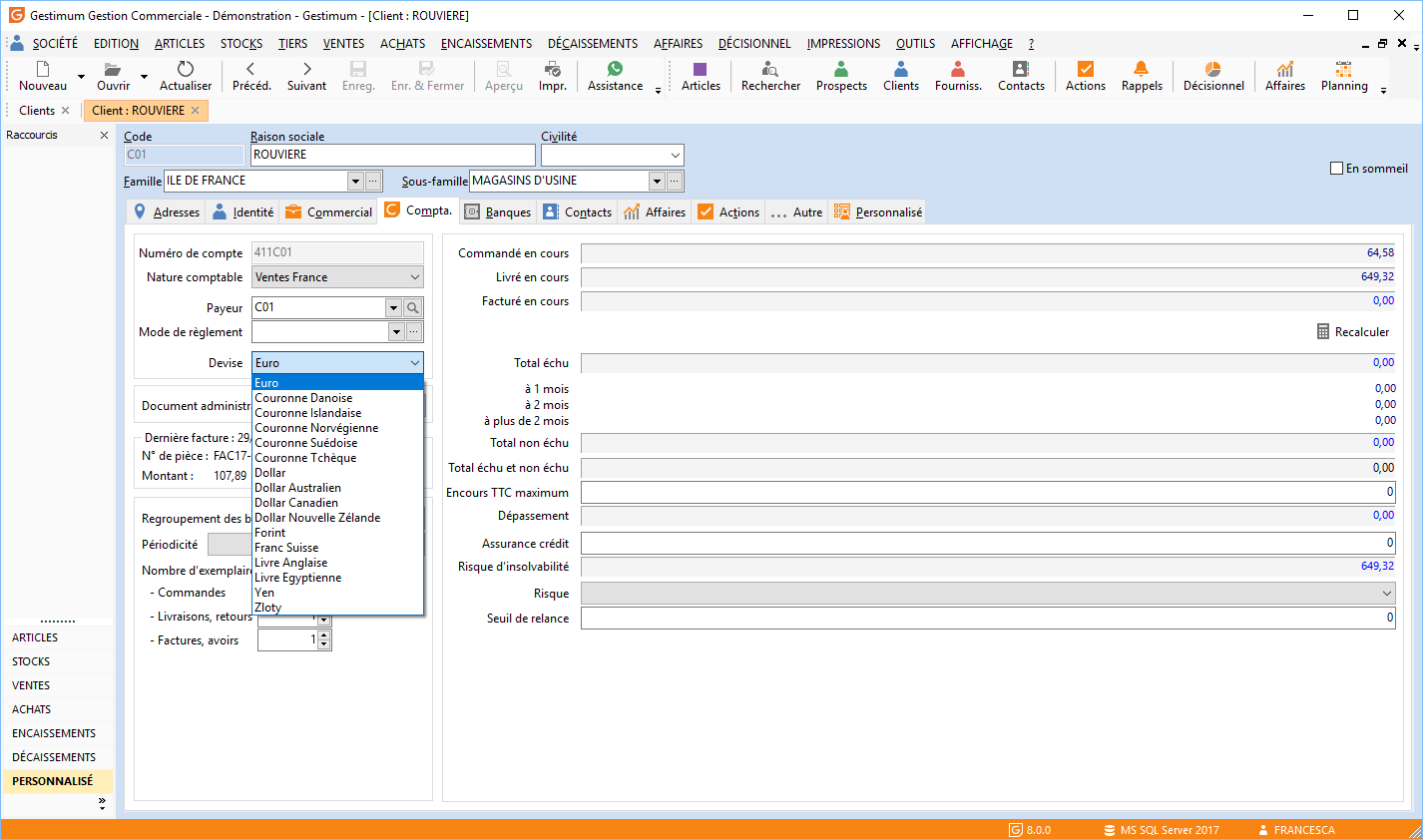Click the Actualiser refresh icon

[x=186, y=69]
